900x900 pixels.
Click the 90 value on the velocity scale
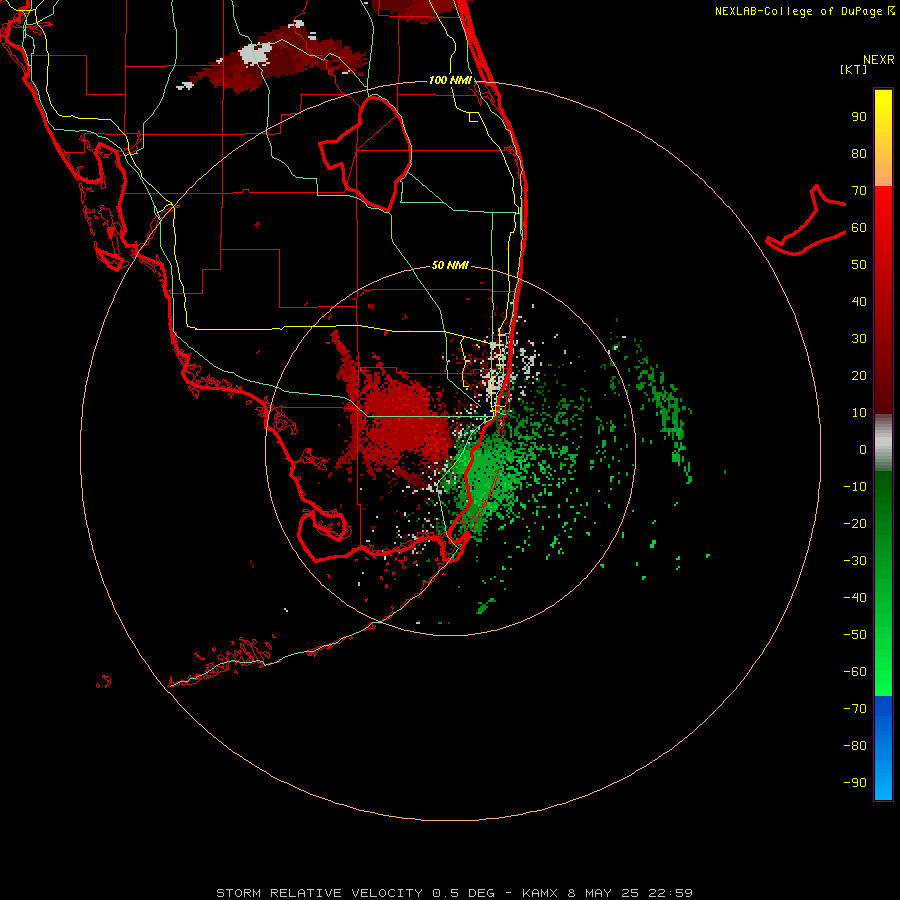[859, 117]
